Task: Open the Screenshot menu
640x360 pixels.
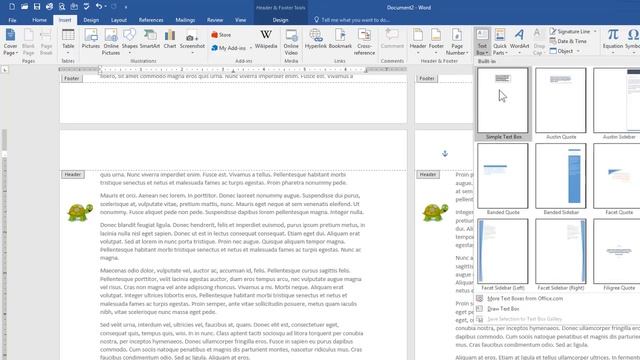Action: 192,42
